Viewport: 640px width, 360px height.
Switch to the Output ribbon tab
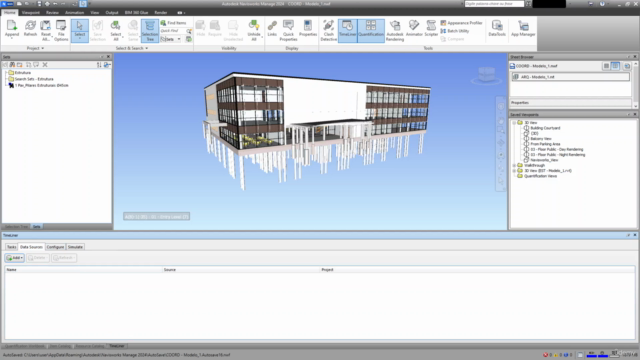pos(112,13)
